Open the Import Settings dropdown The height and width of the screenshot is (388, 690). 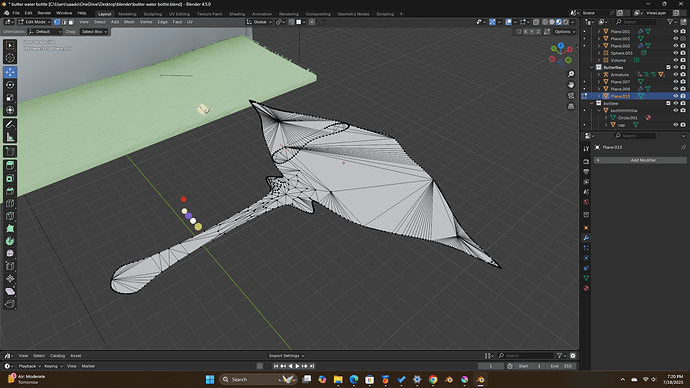click(x=286, y=355)
